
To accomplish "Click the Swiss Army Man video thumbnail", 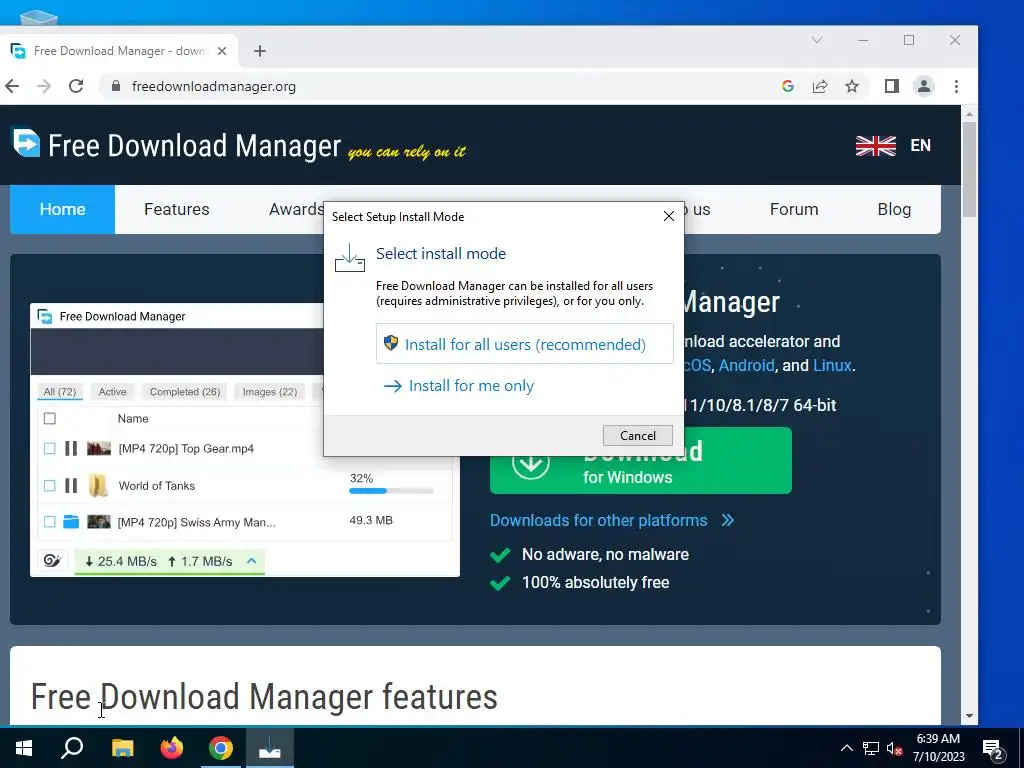I will [x=99, y=522].
